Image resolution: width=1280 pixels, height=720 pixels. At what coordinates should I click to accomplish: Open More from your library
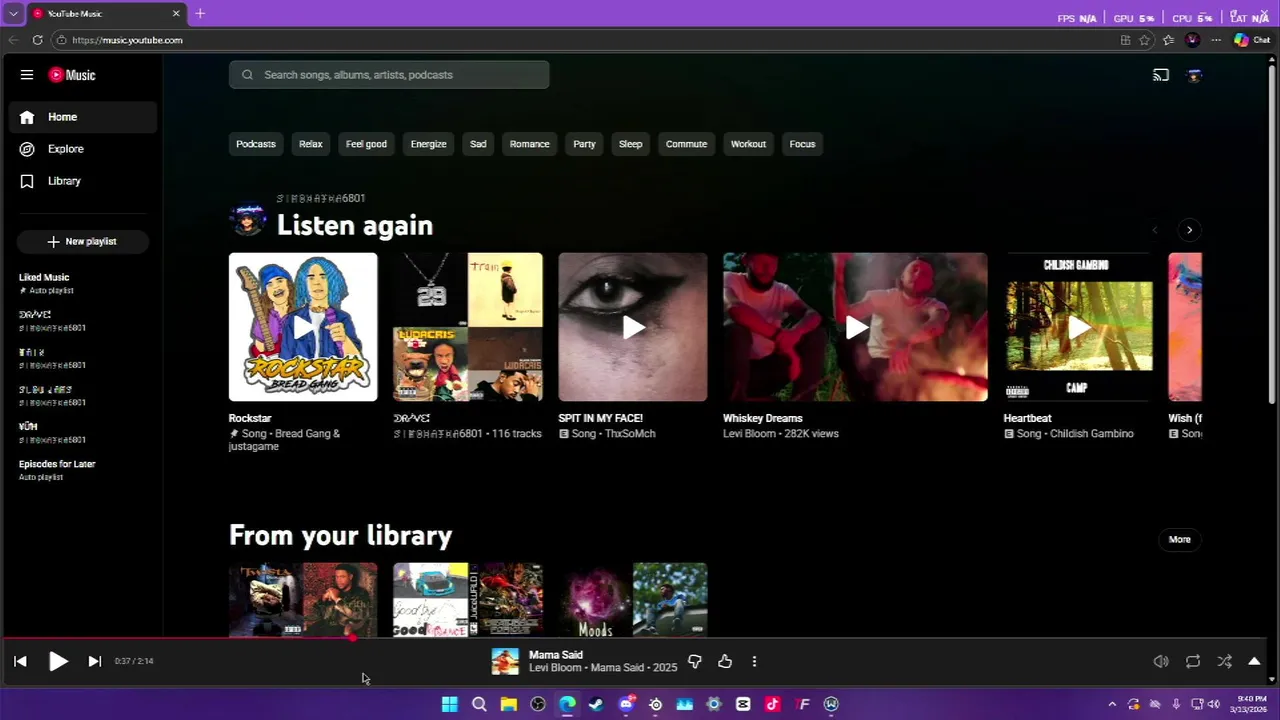tap(1180, 540)
